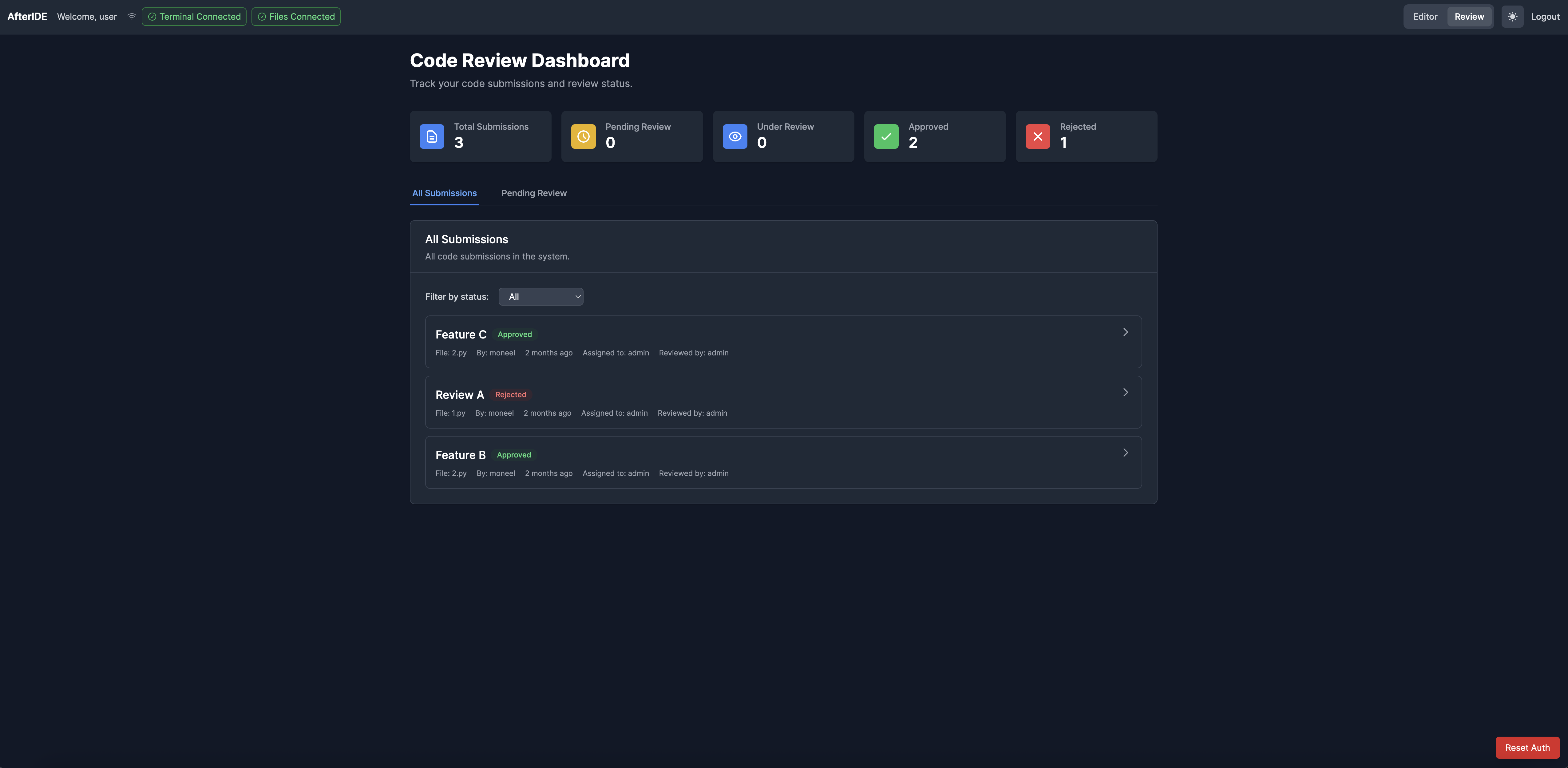Toggle light/dark theme sun button
Image resolution: width=1568 pixels, height=768 pixels.
(x=1512, y=16)
